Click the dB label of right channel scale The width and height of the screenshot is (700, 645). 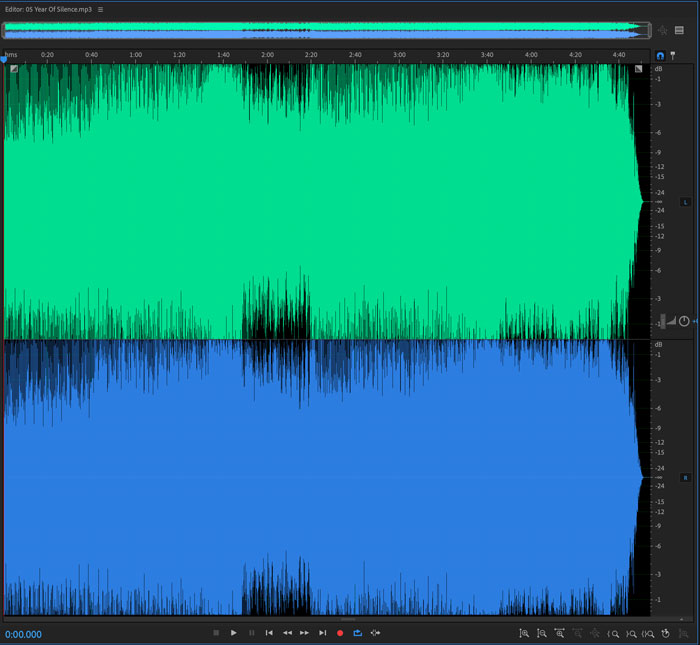point(658,345)
